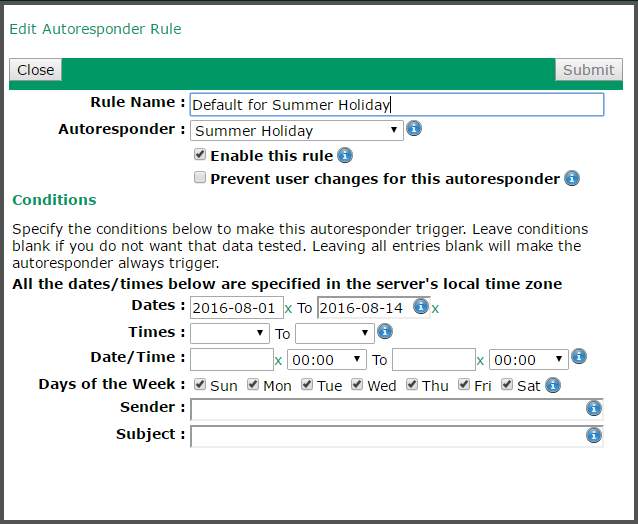Uncheck the Sun day checkbox
638x524 pixels.
point(200,384)
